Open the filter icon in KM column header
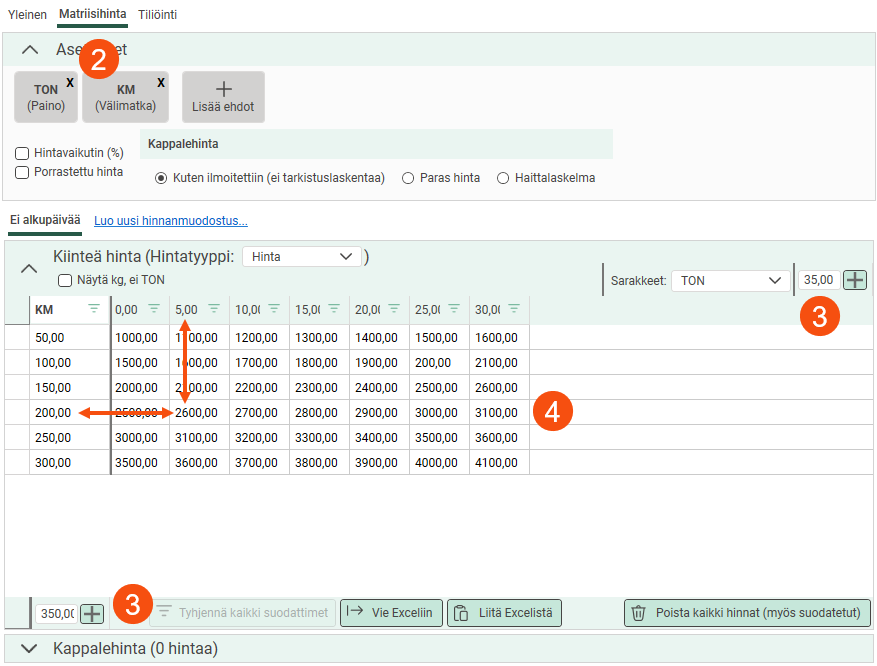 (94, 309)
